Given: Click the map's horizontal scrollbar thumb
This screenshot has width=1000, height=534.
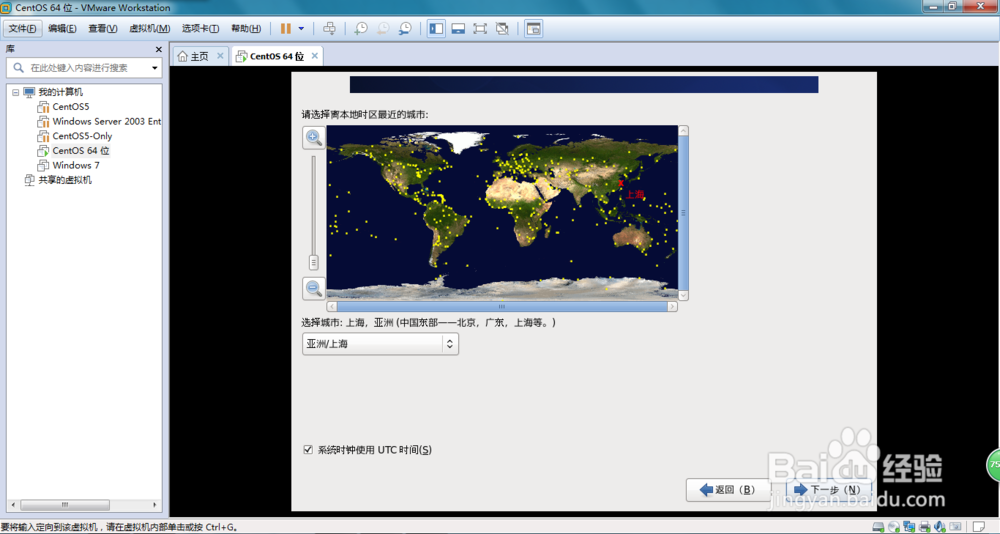Looking at the screenshot, I should pos(501,307).
